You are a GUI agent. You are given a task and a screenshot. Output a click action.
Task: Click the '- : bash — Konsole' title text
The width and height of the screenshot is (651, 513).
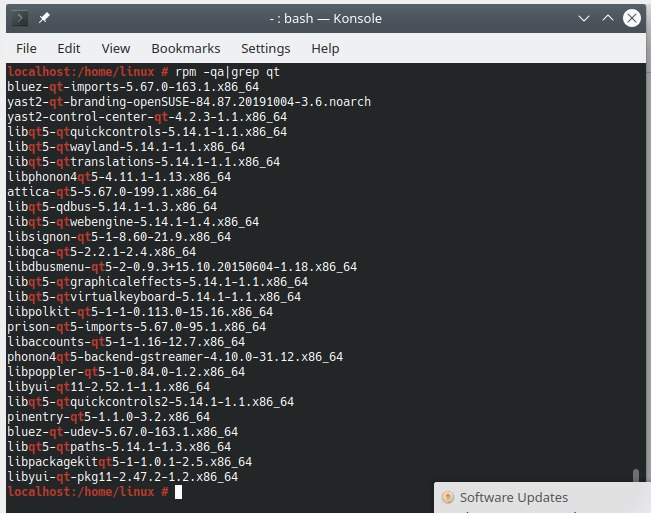click(326, 18)
